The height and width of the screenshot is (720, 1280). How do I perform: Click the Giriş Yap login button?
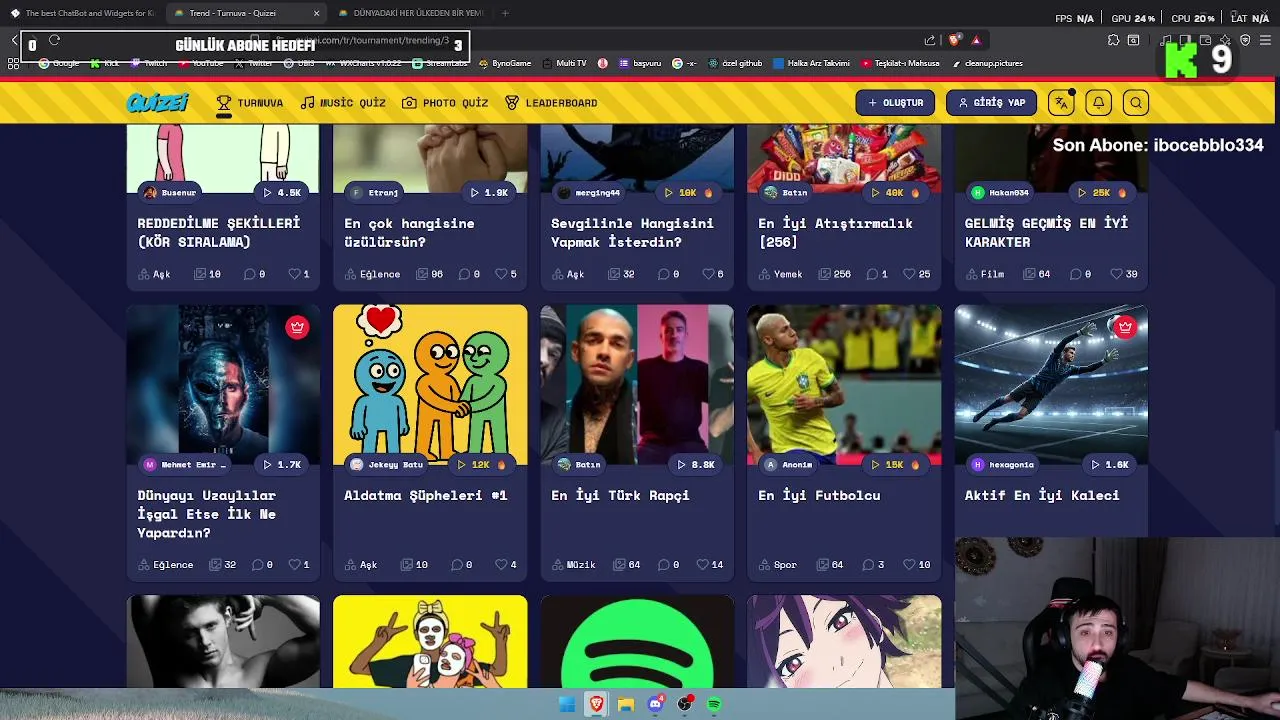click(x=991, y=103)
